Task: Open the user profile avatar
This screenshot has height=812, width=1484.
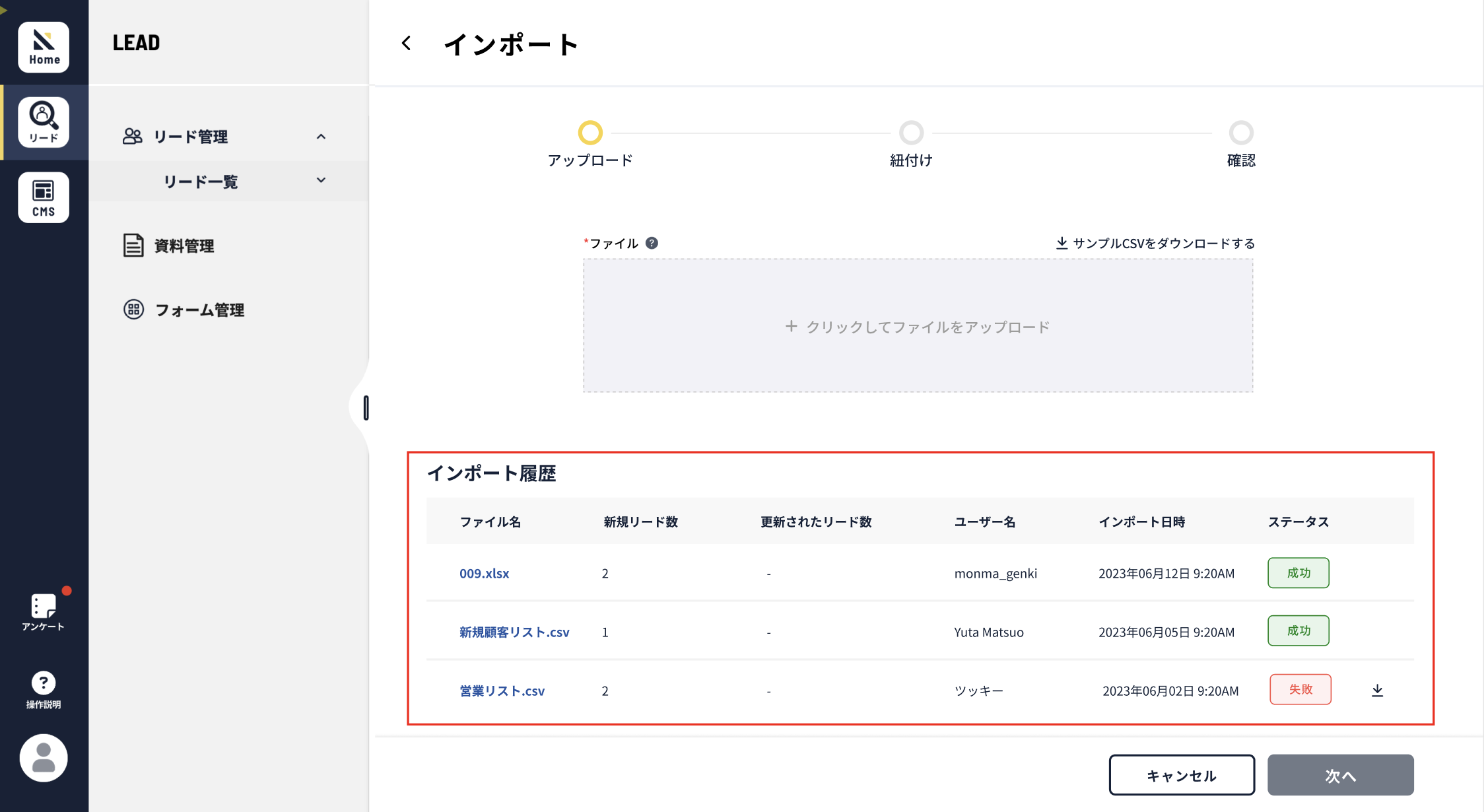Action: [44, 758]
